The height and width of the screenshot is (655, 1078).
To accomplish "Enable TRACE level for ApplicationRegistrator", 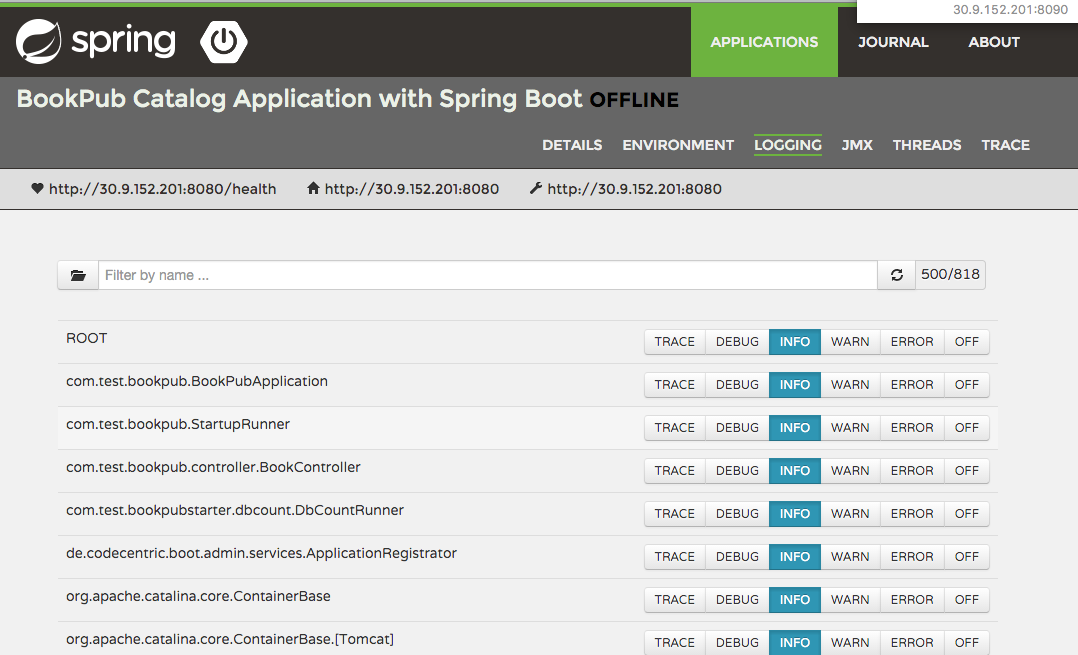I will [674, 556].
